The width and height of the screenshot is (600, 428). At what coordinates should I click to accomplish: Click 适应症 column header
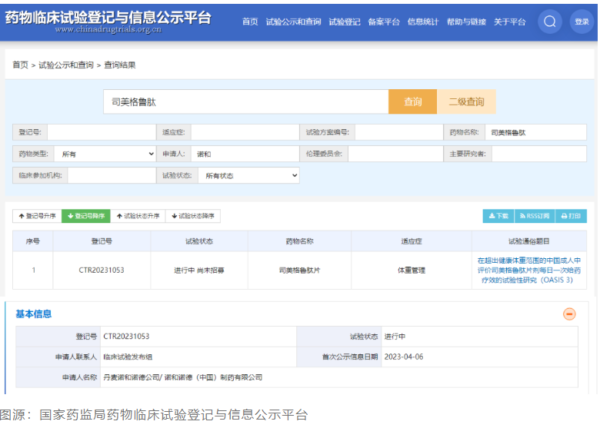coord(411,241)
